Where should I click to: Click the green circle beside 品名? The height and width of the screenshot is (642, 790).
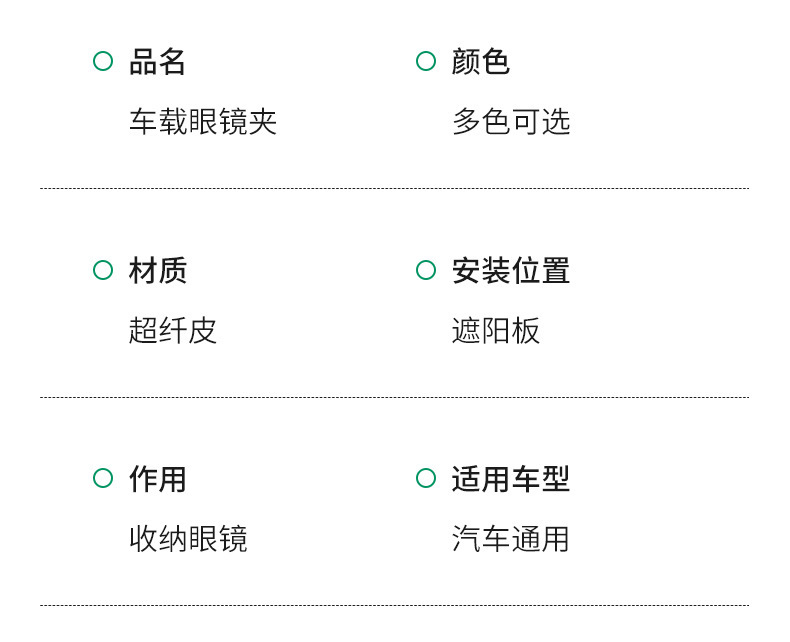point(103,61)
